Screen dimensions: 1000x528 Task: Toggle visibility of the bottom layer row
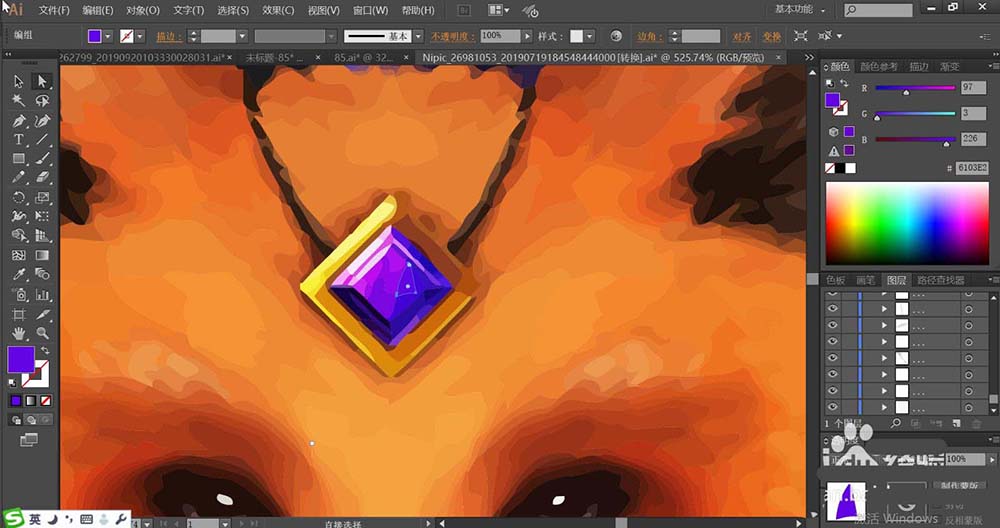832,407
